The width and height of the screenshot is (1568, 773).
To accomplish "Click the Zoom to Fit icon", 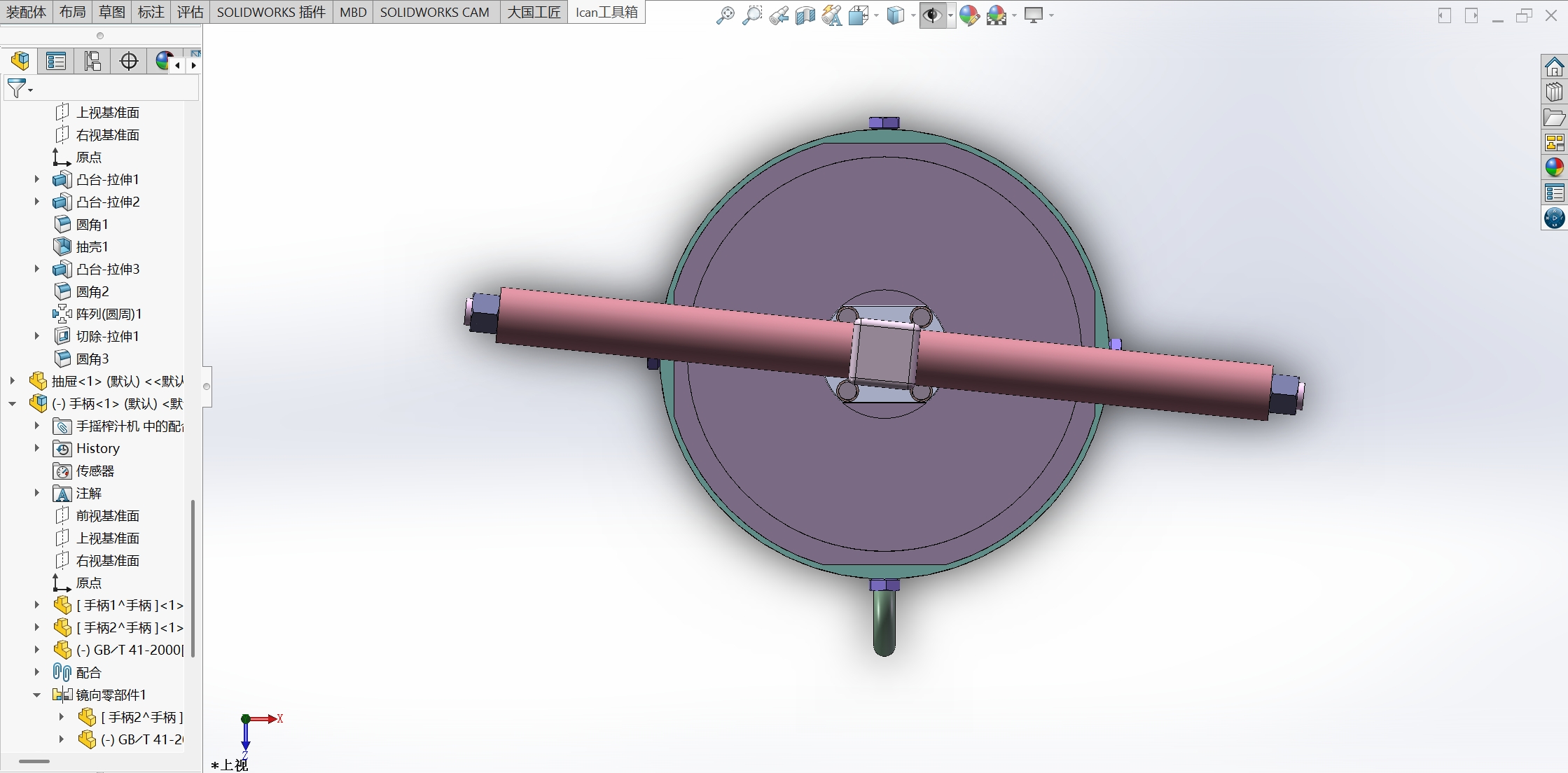I will 725,15.
